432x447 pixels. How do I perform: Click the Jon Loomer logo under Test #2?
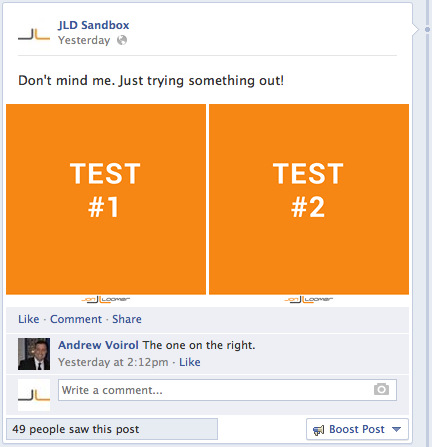click(x=309, y=299)
